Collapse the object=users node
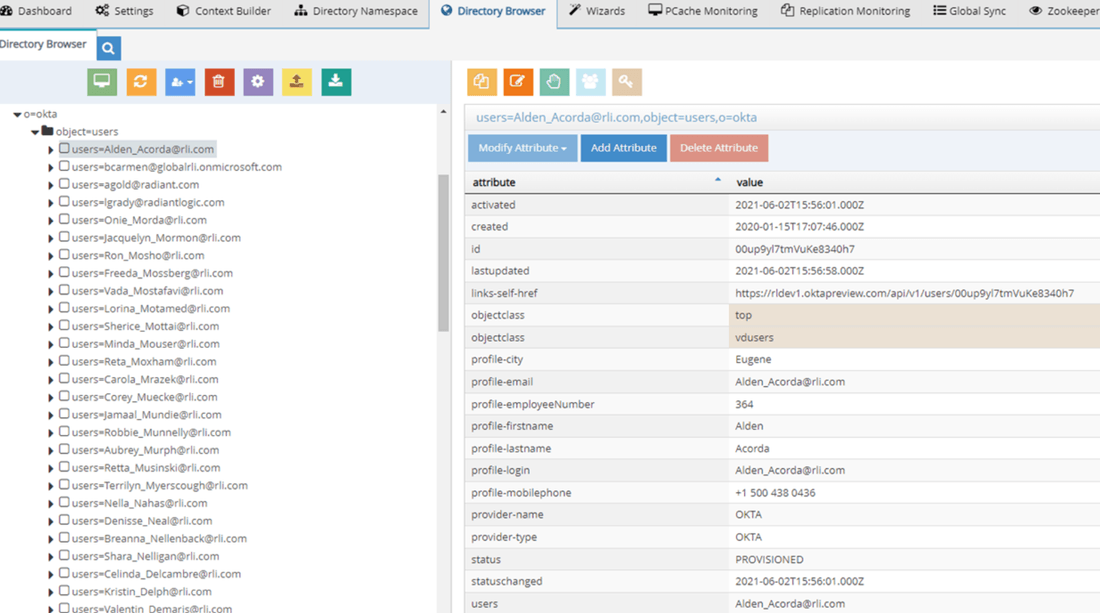 click(x=34, y=132)
